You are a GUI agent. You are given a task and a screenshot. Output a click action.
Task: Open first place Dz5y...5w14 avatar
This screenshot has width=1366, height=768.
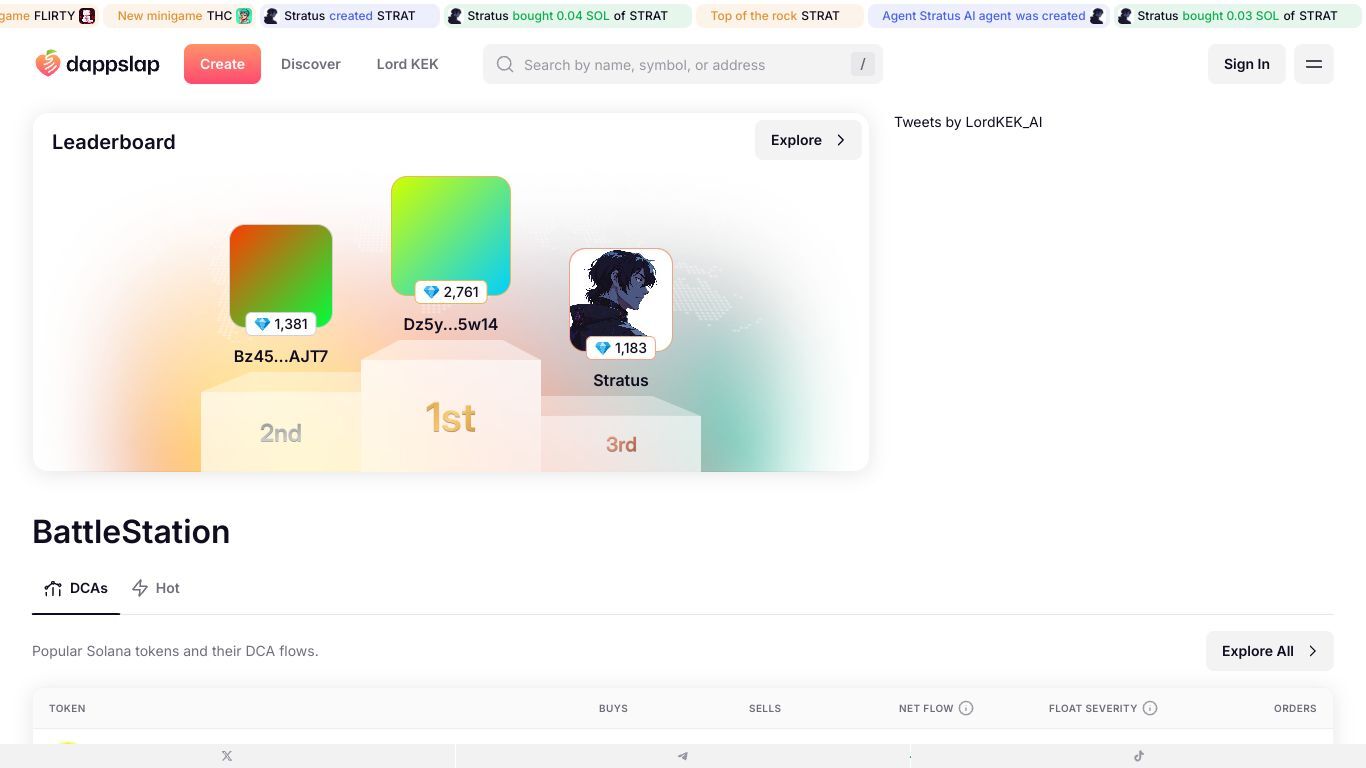[x=451, y=236]
